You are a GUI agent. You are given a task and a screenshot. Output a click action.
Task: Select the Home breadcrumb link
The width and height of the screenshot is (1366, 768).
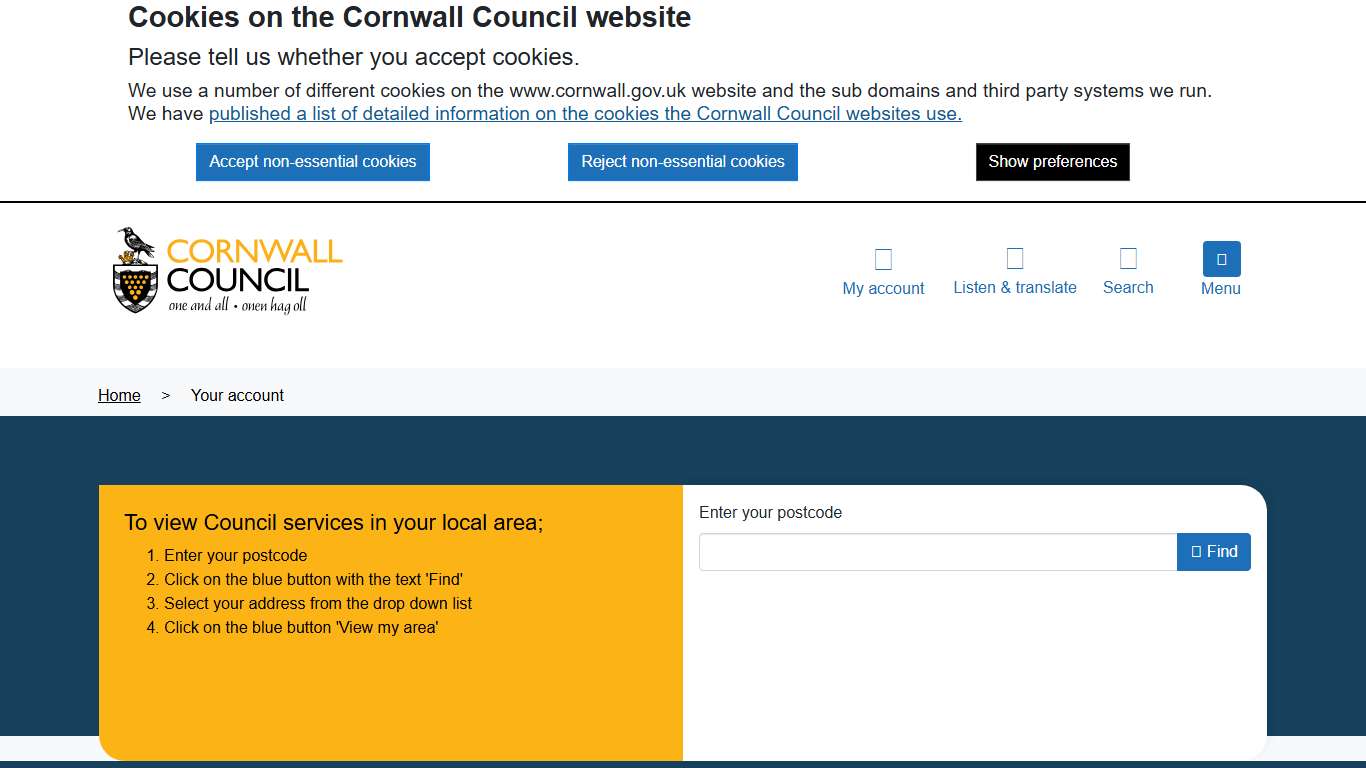coord(119,395)
